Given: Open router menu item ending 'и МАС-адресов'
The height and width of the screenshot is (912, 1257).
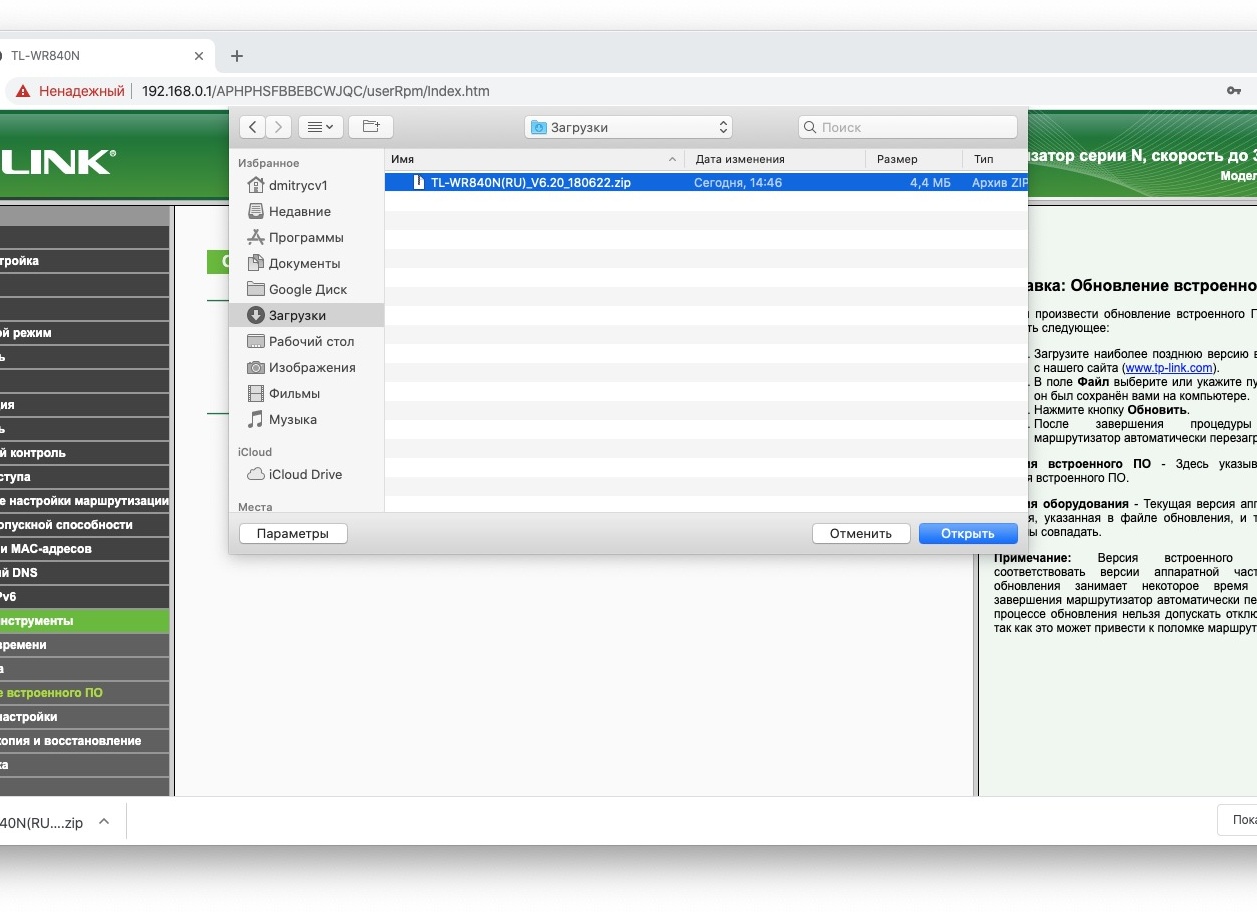Looking at the screenshot, I should [84, 549].
